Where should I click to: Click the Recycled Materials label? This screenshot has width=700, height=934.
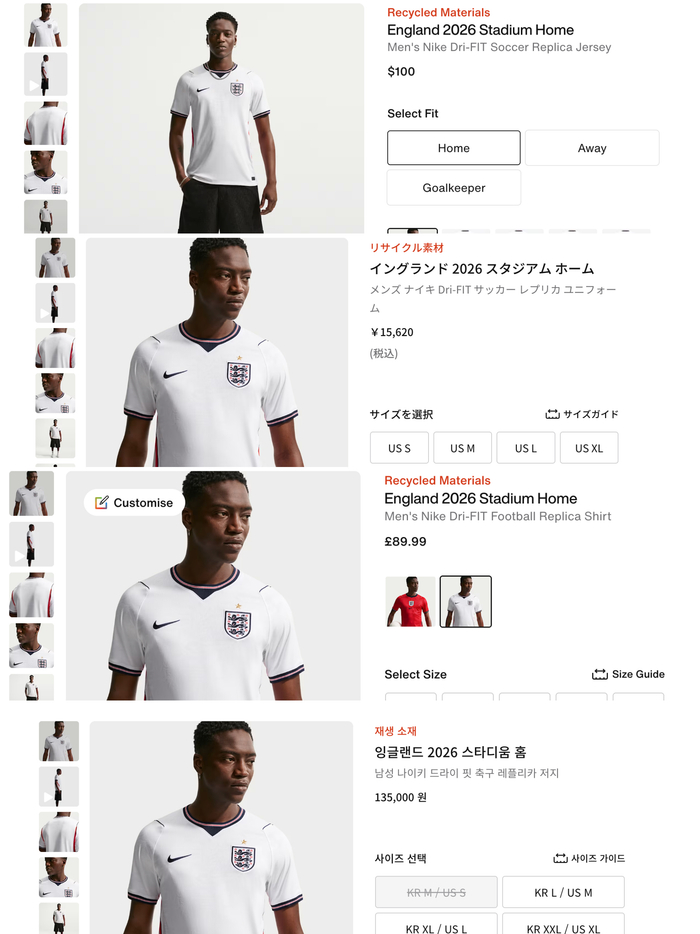tap(438, 12)
